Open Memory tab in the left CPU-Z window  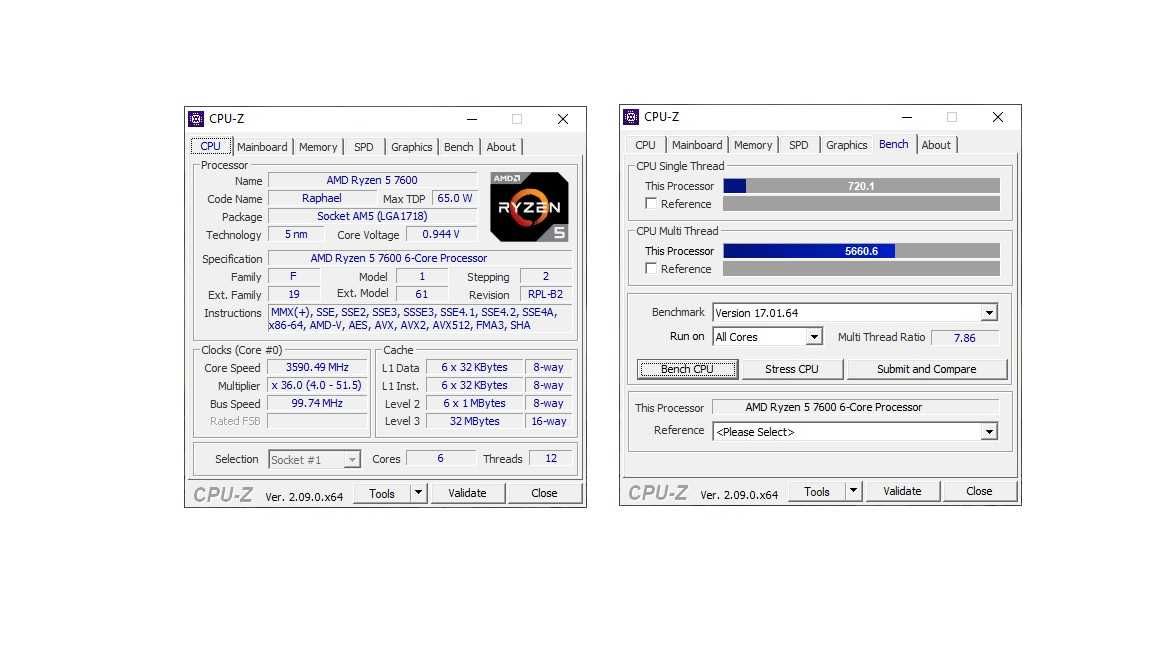click(x=318, y=147)
